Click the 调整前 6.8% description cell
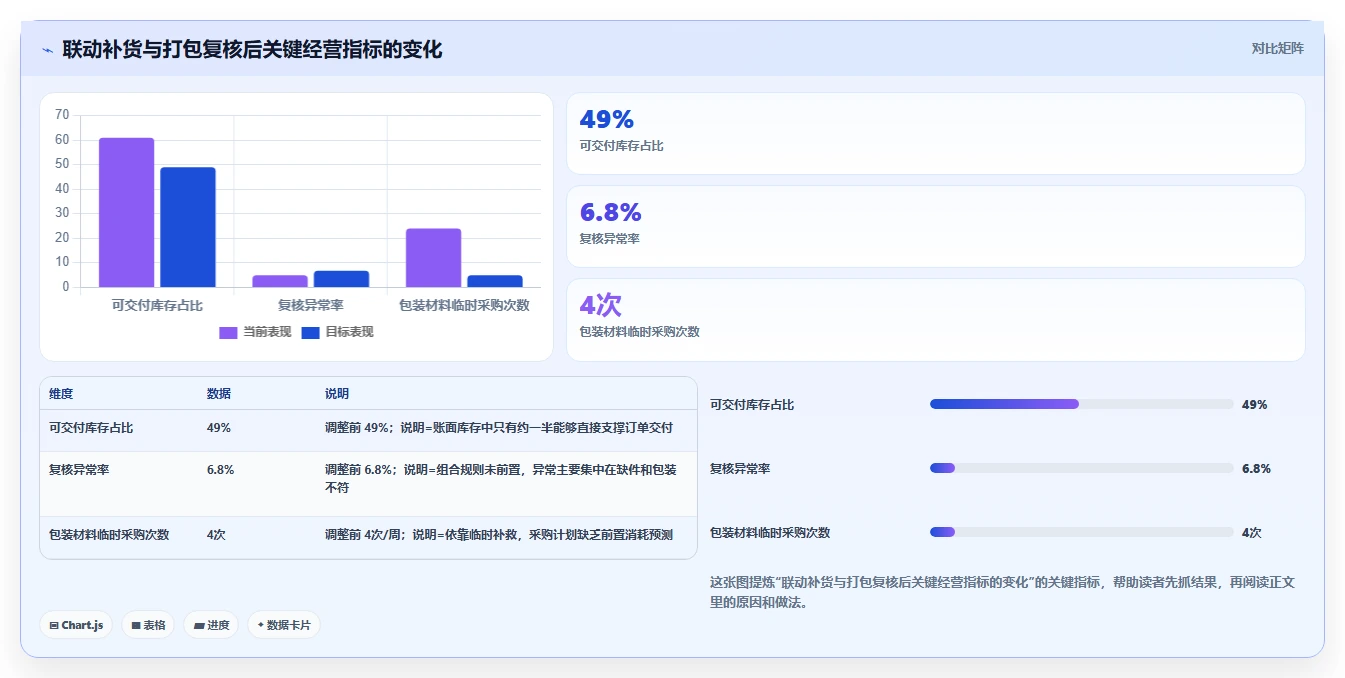This screenshot has height=678, width=1345. tap(501, 479)
